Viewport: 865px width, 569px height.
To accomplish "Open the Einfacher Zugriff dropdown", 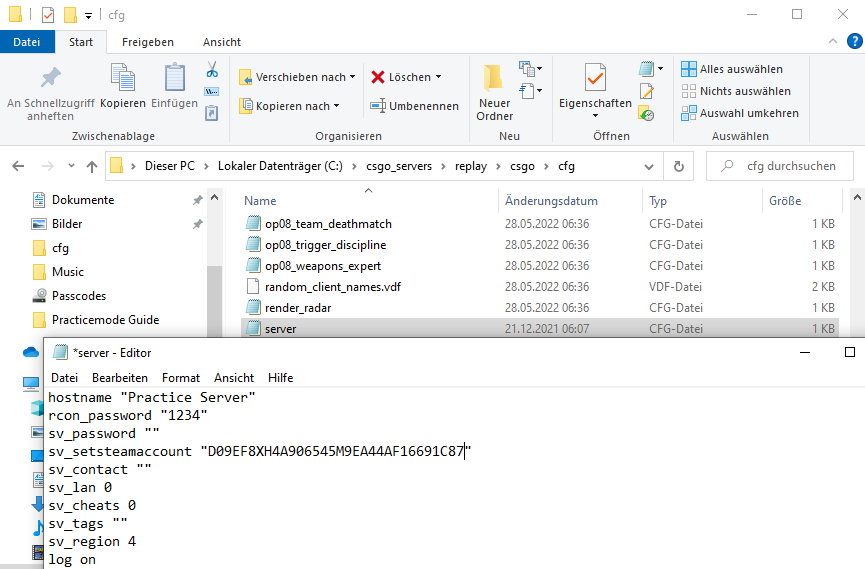I will click(x=531, y=91).
